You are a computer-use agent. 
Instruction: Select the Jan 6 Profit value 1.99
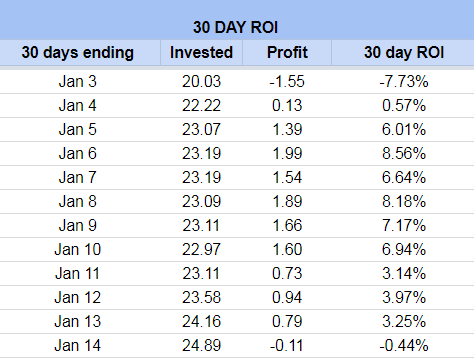click(287, 154)
